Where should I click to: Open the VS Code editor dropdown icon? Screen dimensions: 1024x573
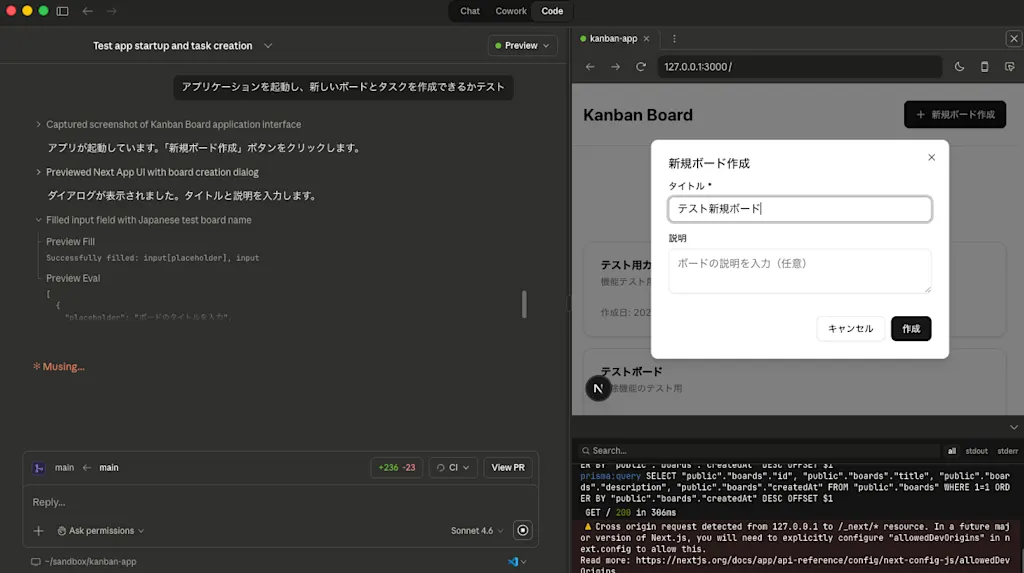coord(517,562)
